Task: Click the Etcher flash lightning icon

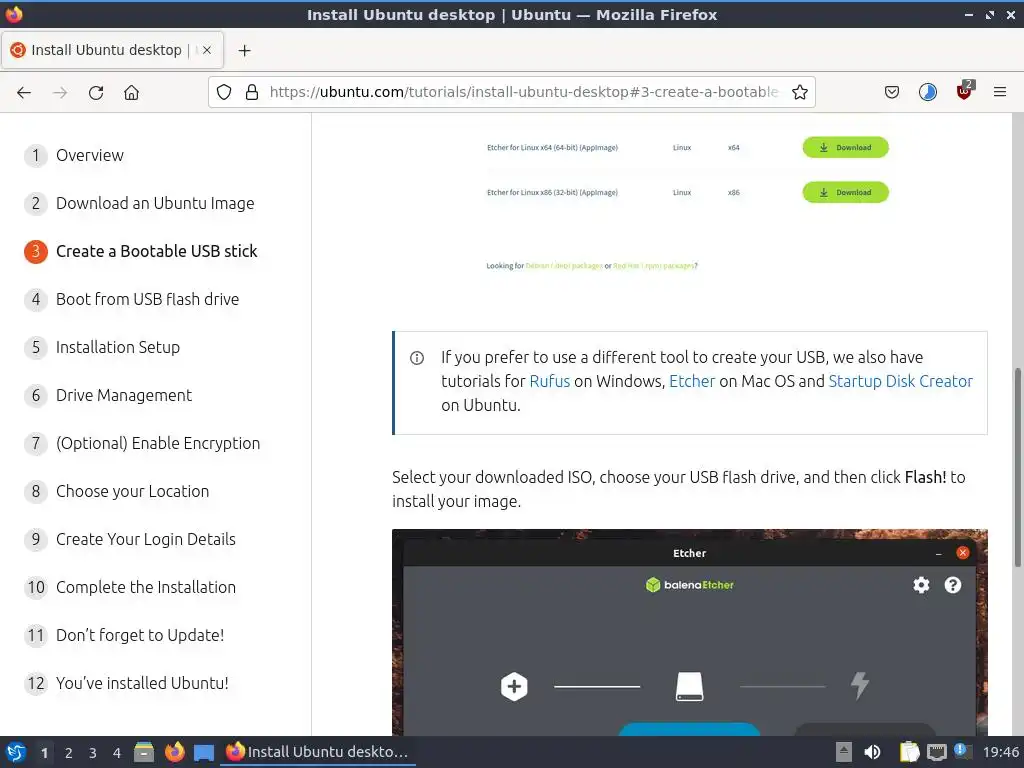Action: tap(860, 686)
